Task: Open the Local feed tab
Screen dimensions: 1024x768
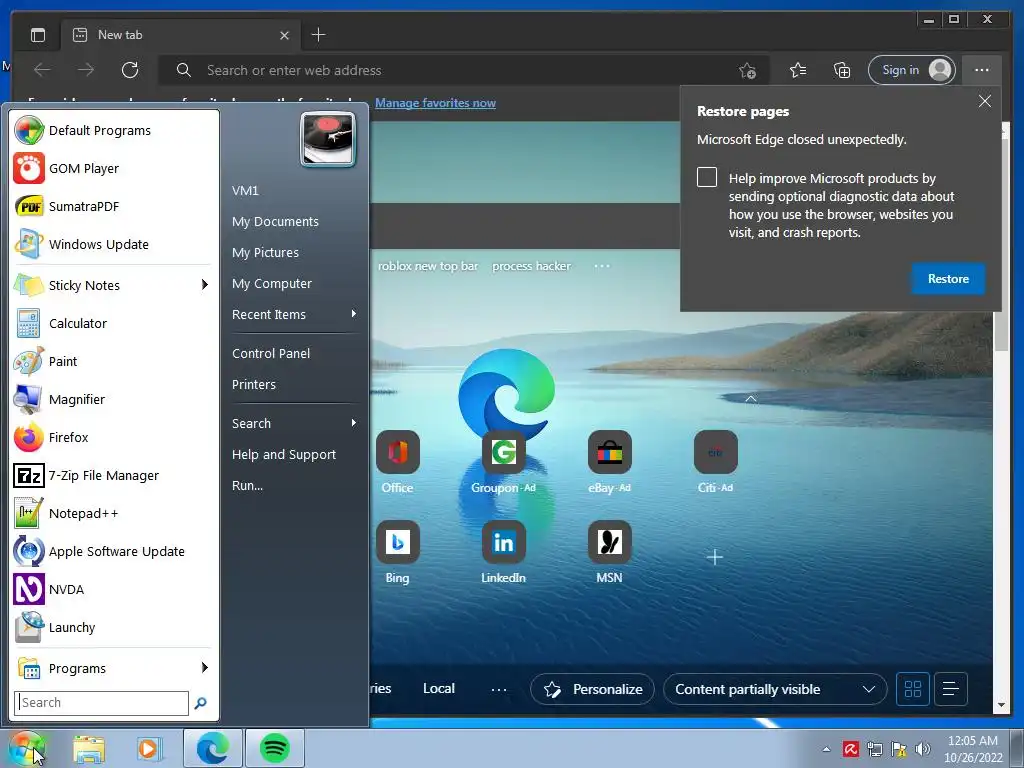Action: [439, 688]
